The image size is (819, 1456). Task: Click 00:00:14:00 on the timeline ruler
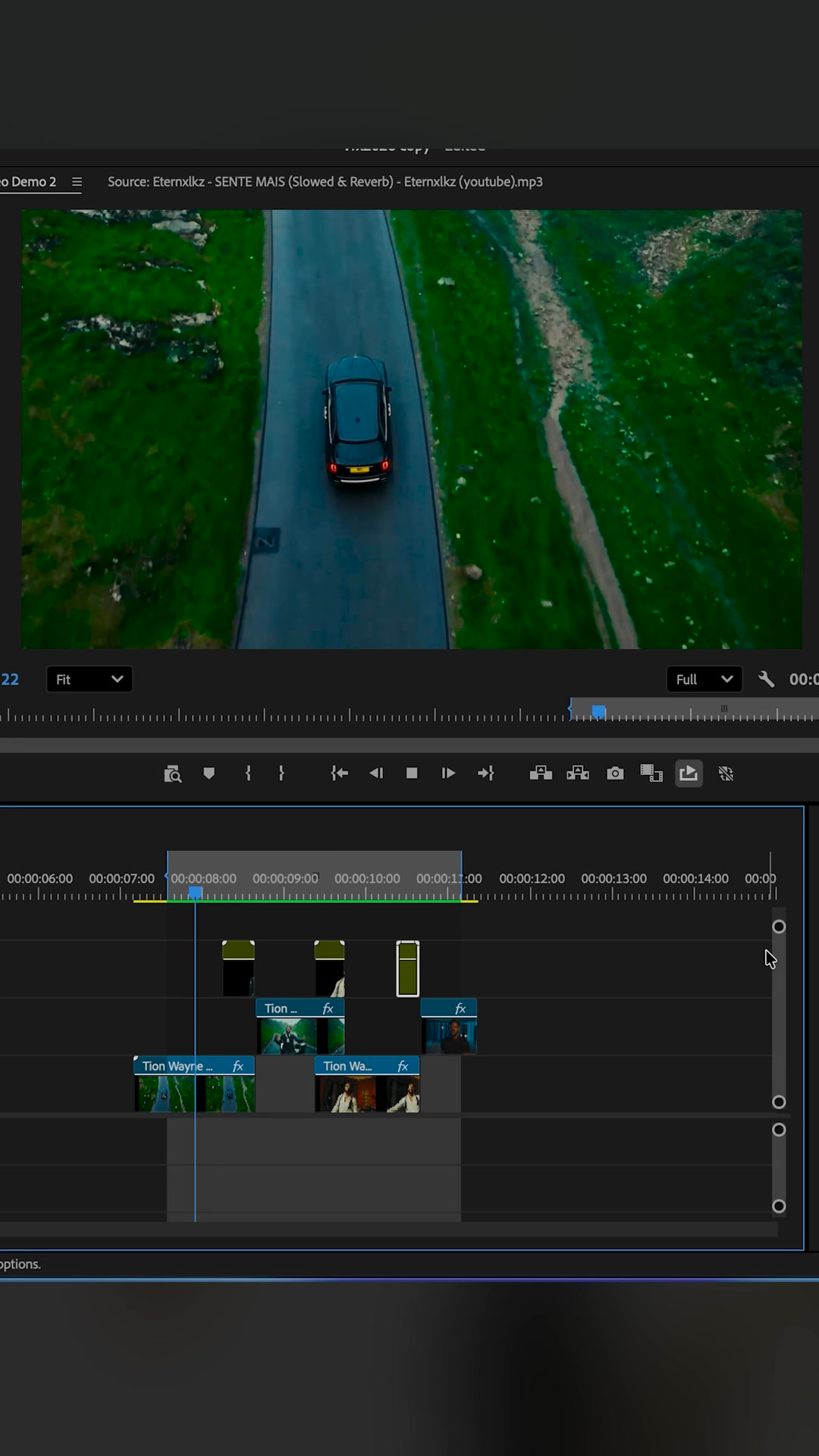click(x=696, y=878)
